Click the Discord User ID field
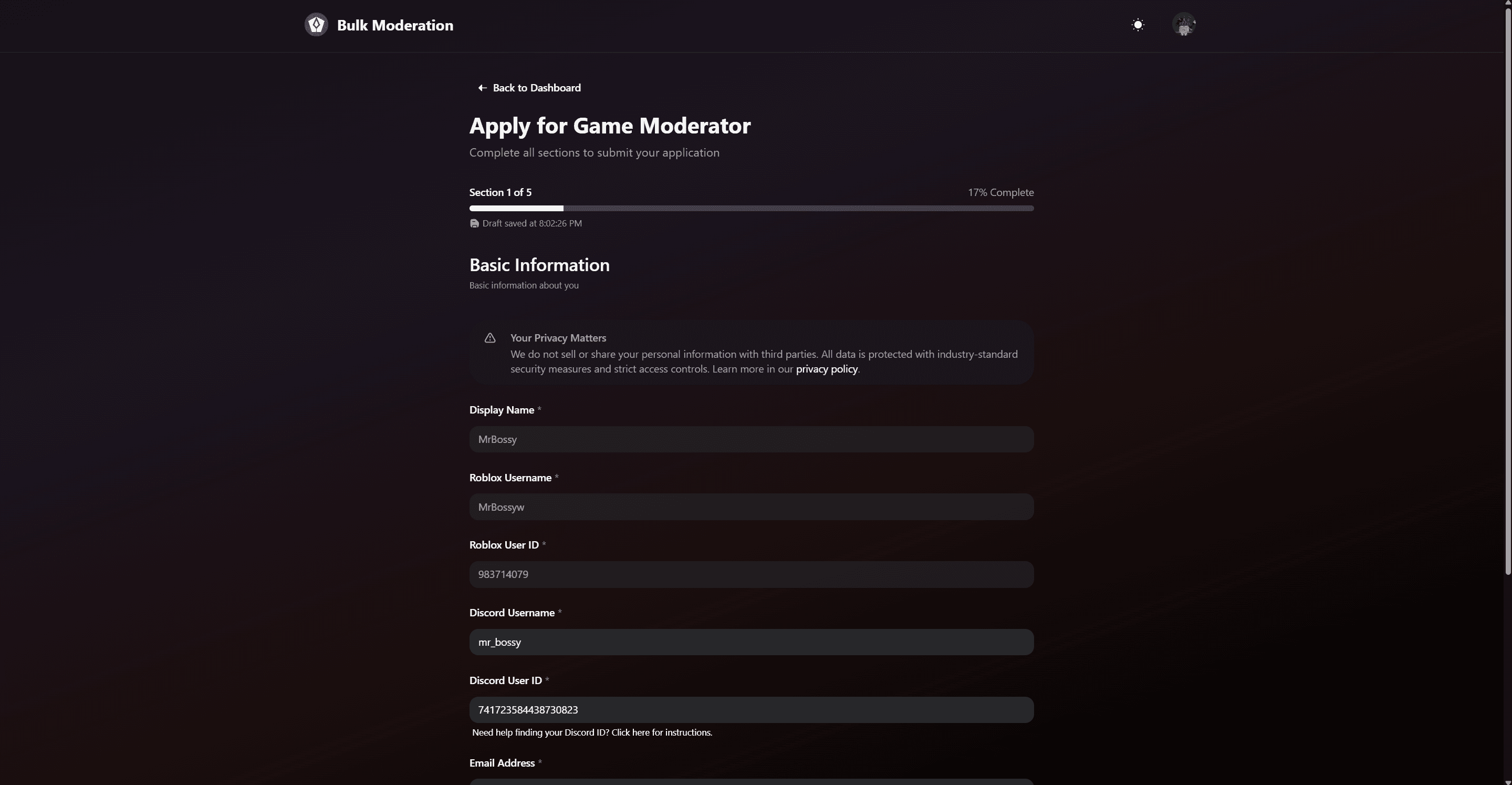1512x785 pixels. tap(752, 709)
